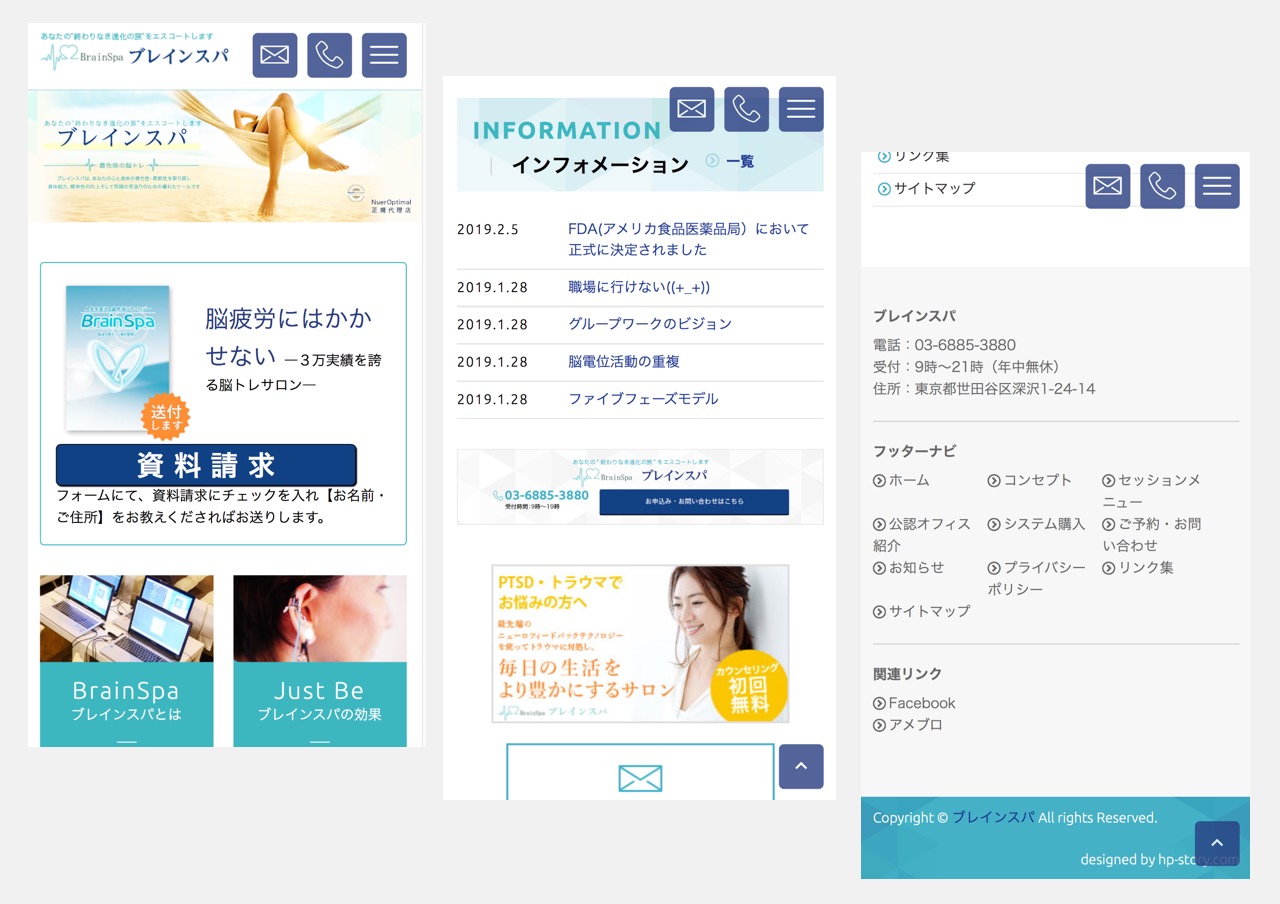Open ファイブフェーズモデル news item

(643, 399)
